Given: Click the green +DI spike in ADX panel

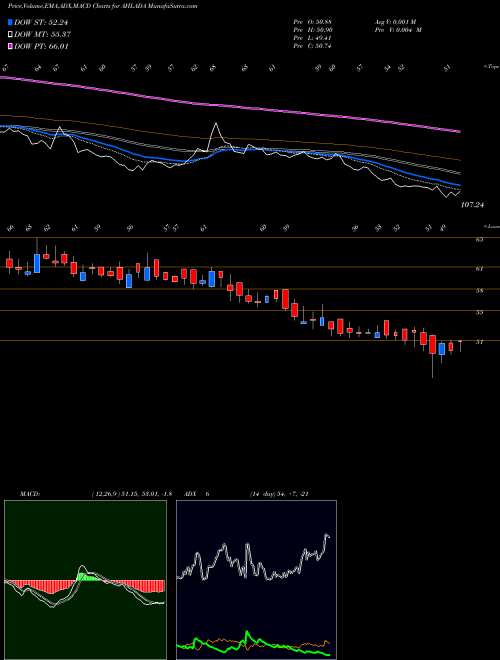Looking at the screenshot, I should [x=247, y=633].
